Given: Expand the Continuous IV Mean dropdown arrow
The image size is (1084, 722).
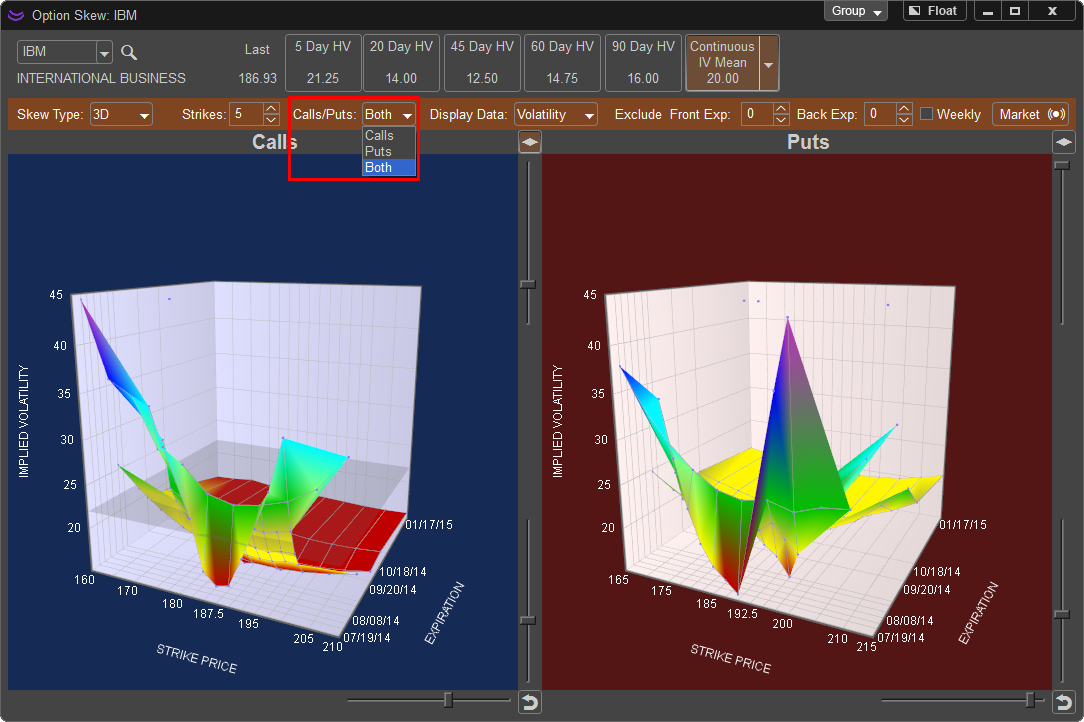Looking at the screenshot, I should click(769, 64).
